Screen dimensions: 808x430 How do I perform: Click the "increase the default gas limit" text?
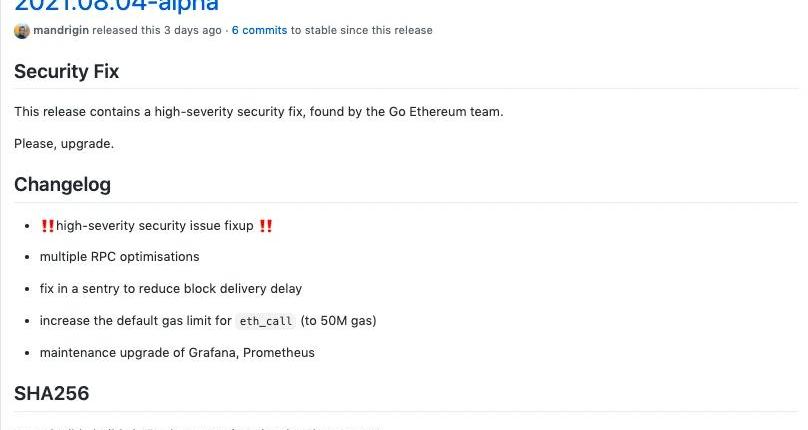(135, 321)
